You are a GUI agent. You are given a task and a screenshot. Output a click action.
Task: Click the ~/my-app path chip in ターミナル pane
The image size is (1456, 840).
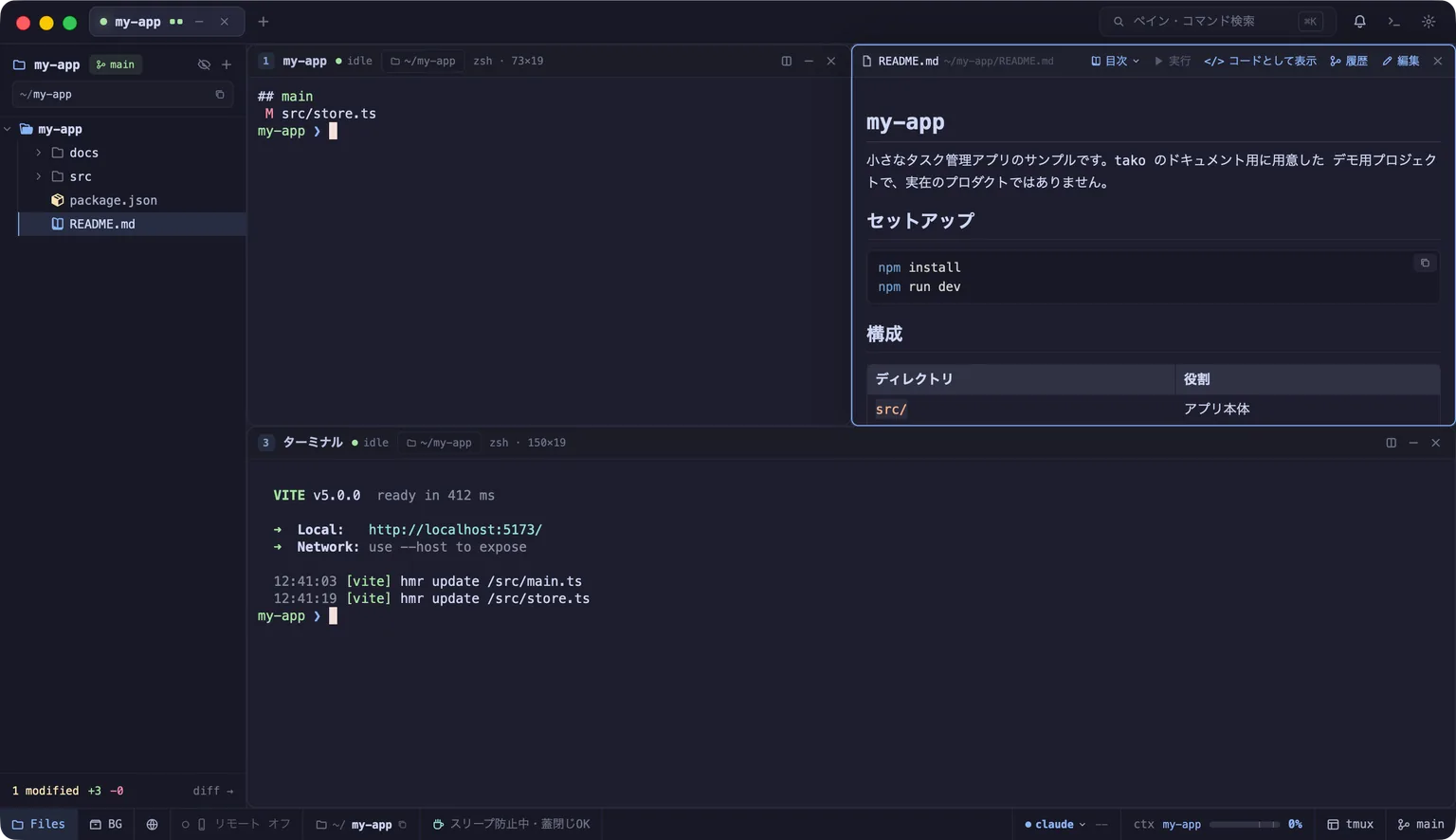[440, 443]
